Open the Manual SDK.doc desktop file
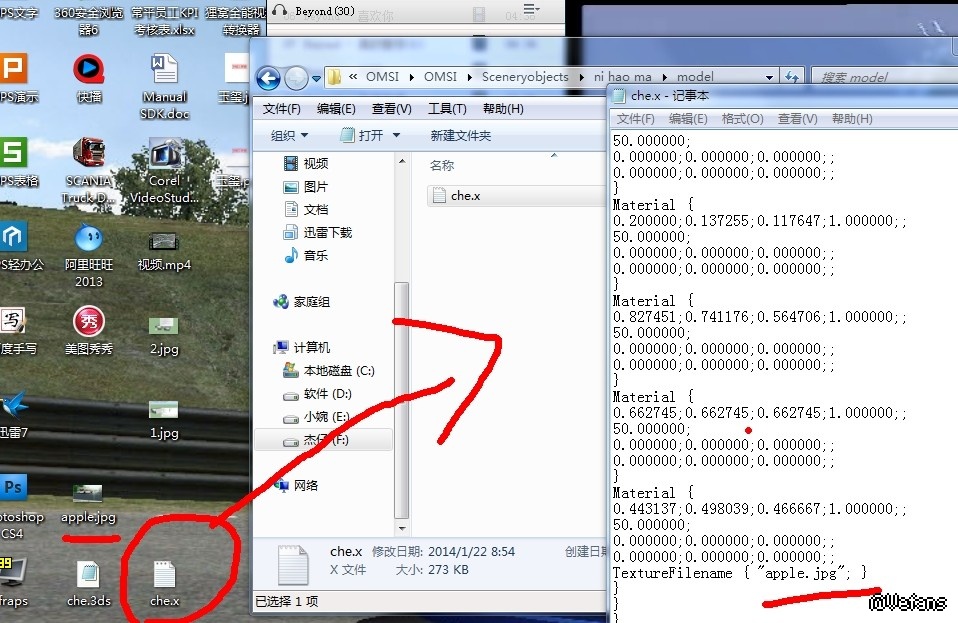Screen dimensions: 958x623 [164, 87]
